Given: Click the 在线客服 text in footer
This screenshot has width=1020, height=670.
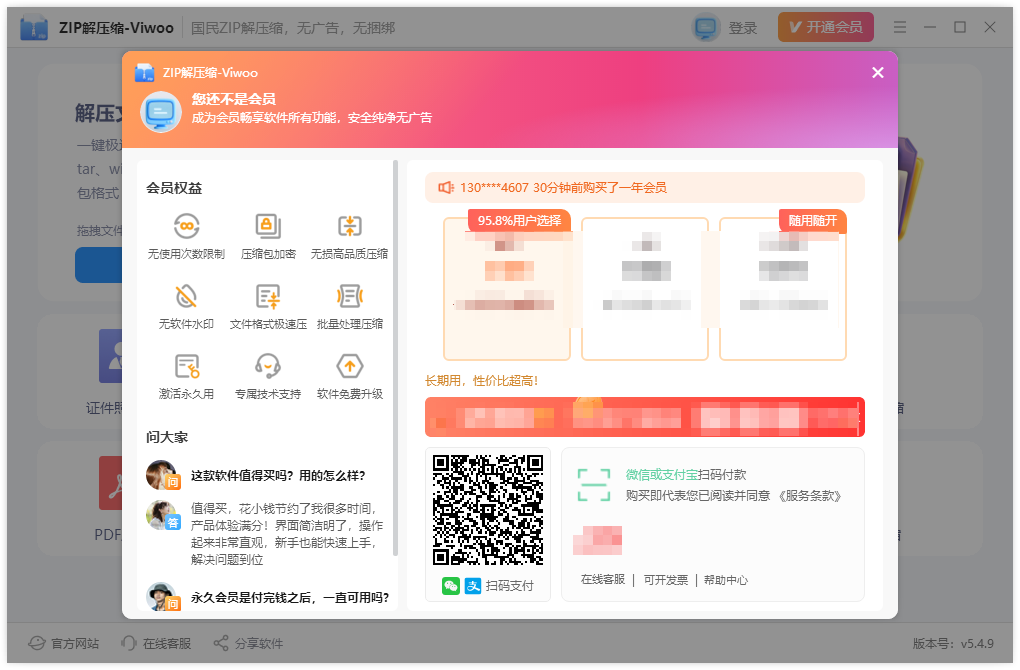Looking at the screenshot, I should pyautogui.click(x=167, y=643).
